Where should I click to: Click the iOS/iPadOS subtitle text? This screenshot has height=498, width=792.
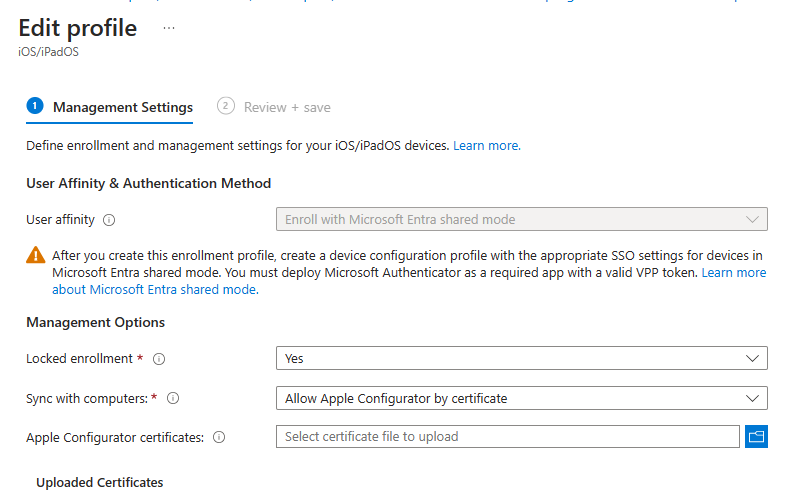(48, 52)
